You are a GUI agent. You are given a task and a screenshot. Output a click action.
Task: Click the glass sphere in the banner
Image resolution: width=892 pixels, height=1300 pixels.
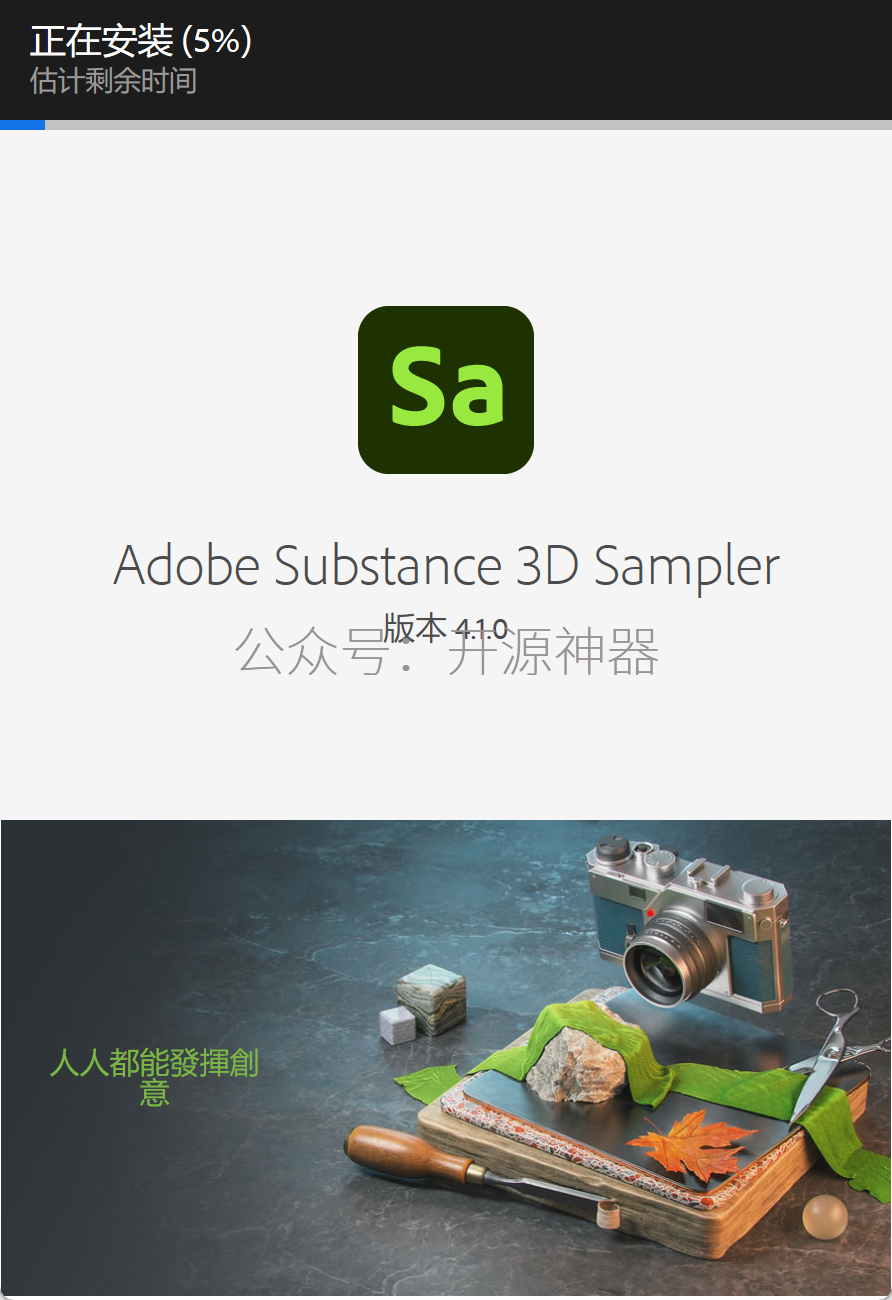tap(825, 1217)
